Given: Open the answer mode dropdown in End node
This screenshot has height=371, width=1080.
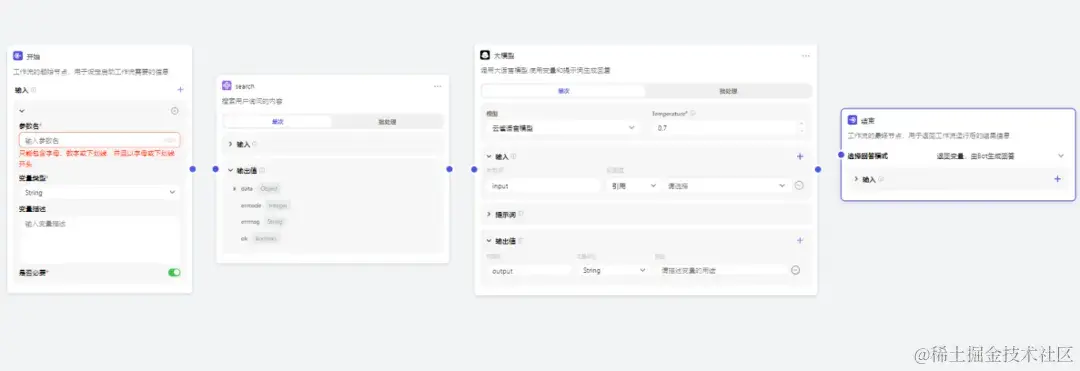Looking at the screenshot, I should point(999,156).
